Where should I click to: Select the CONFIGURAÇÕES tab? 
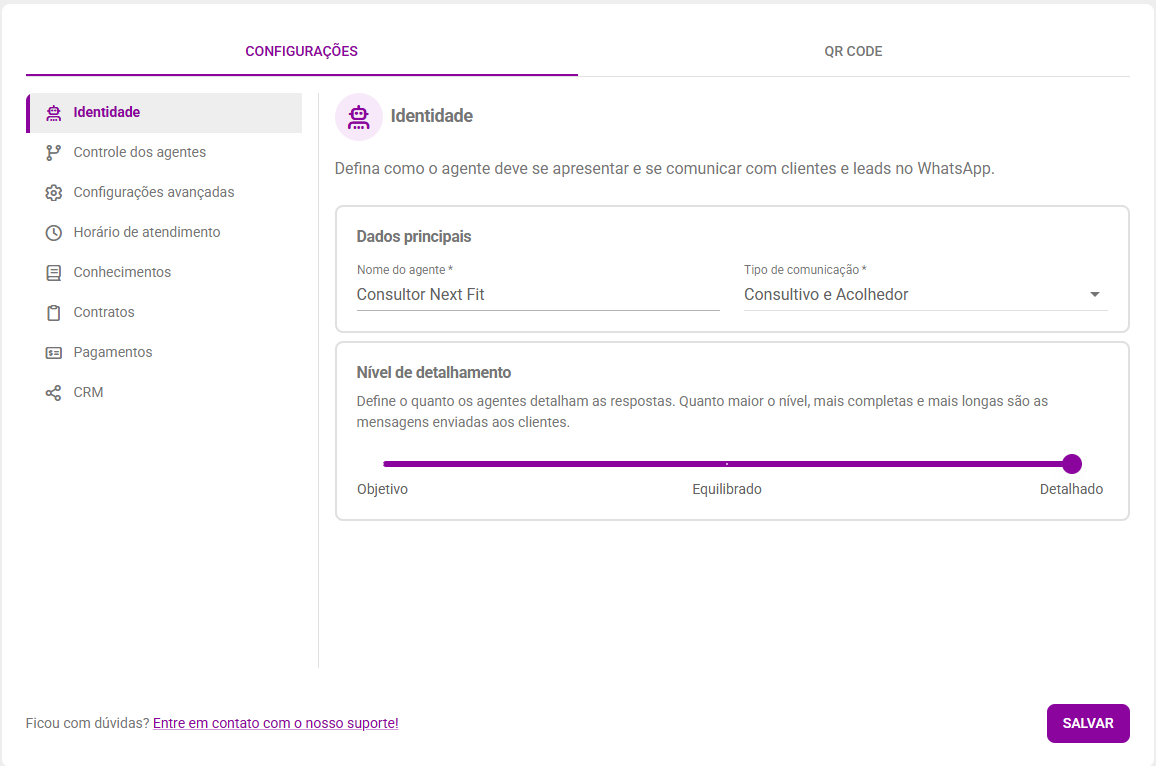pyautogui.click(x=302, y=51)
